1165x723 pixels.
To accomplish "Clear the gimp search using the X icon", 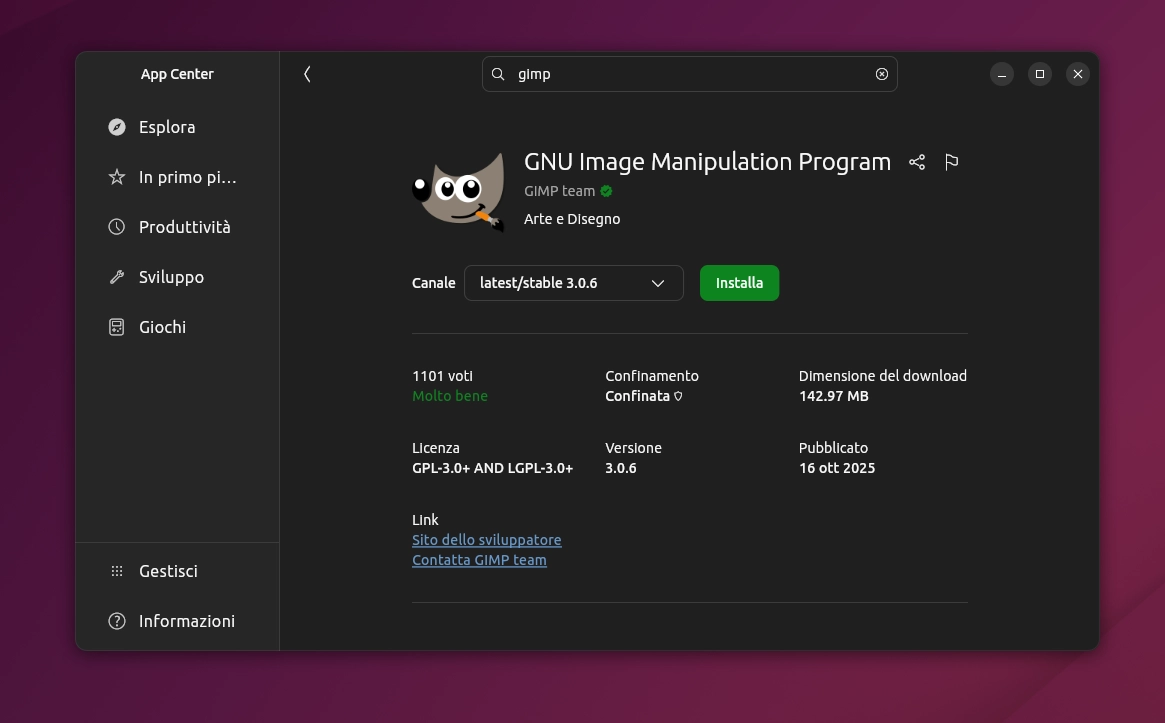I will click(x=881, y=73).
